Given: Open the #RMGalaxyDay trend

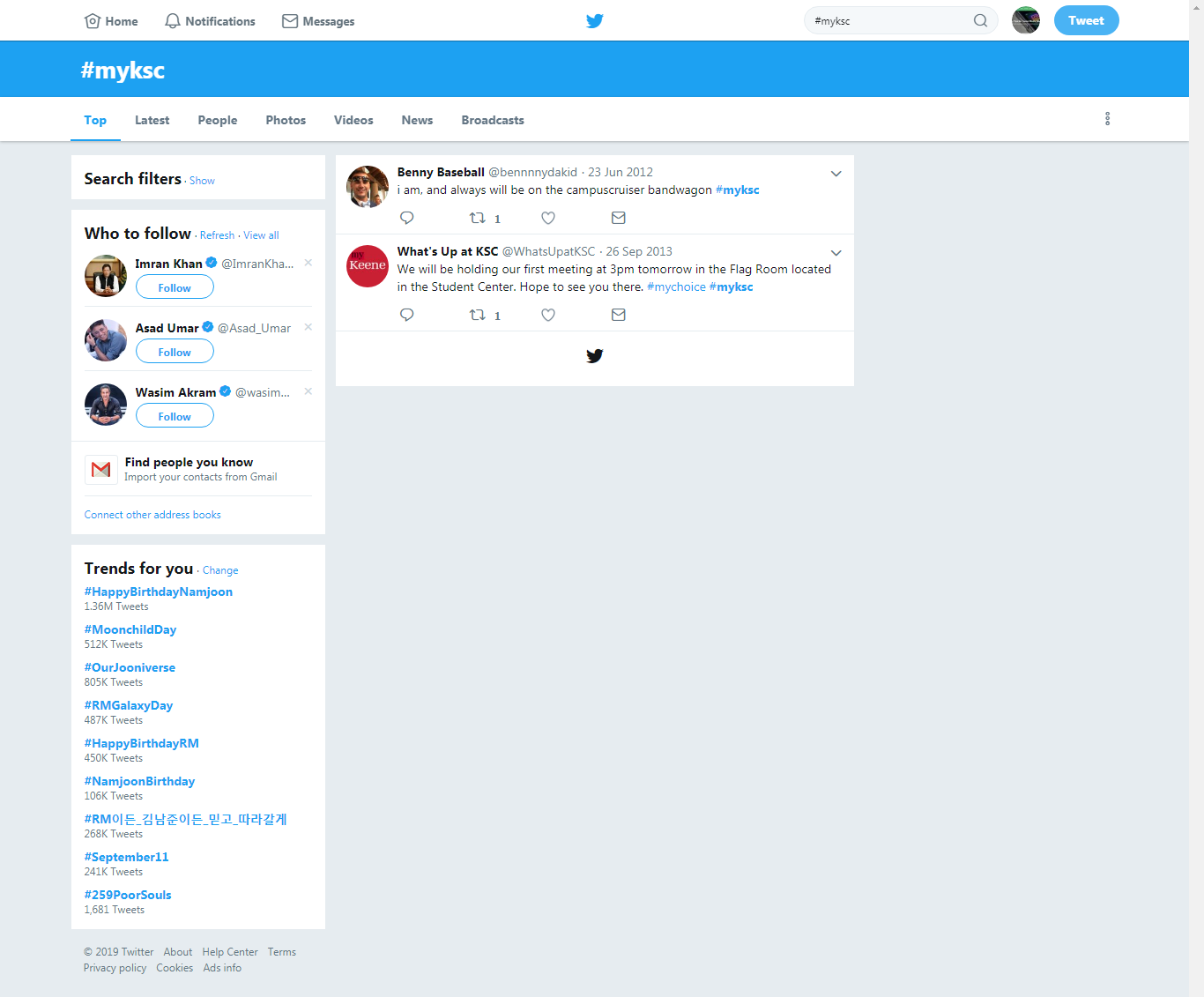Looking at the screenshot, I should [x=129, y=705].
